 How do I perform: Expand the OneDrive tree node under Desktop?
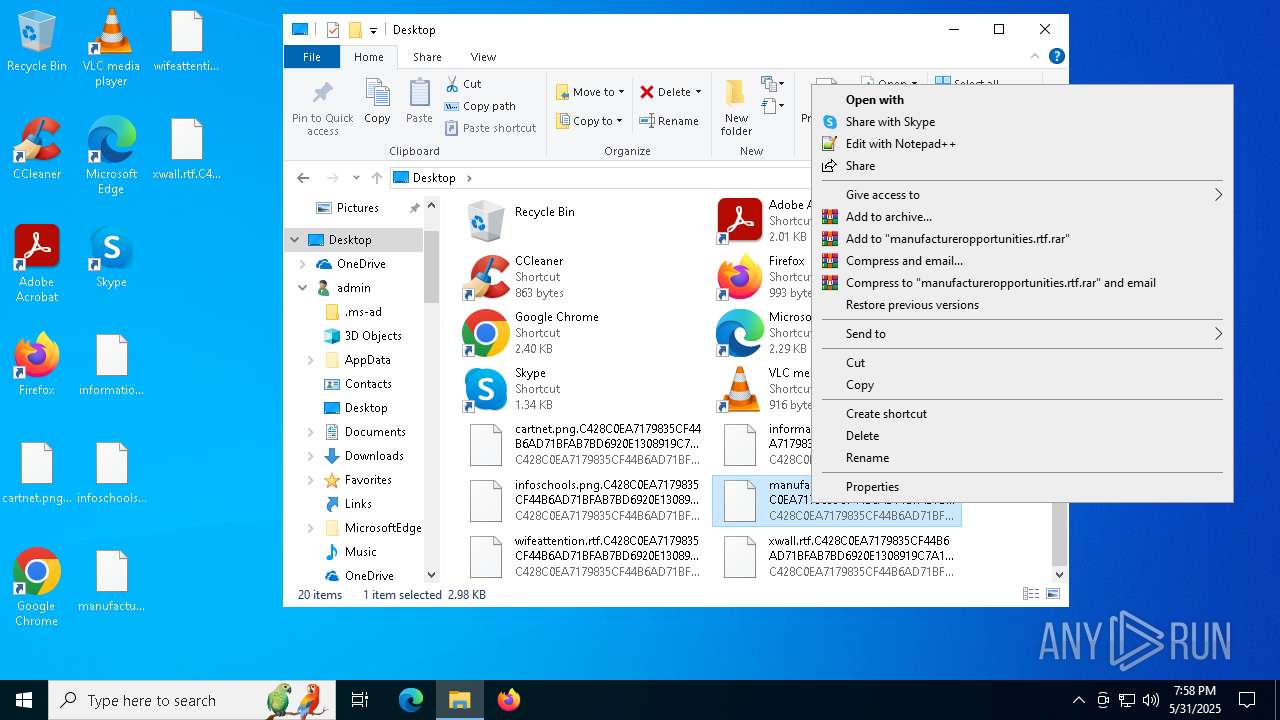(303, 264)
